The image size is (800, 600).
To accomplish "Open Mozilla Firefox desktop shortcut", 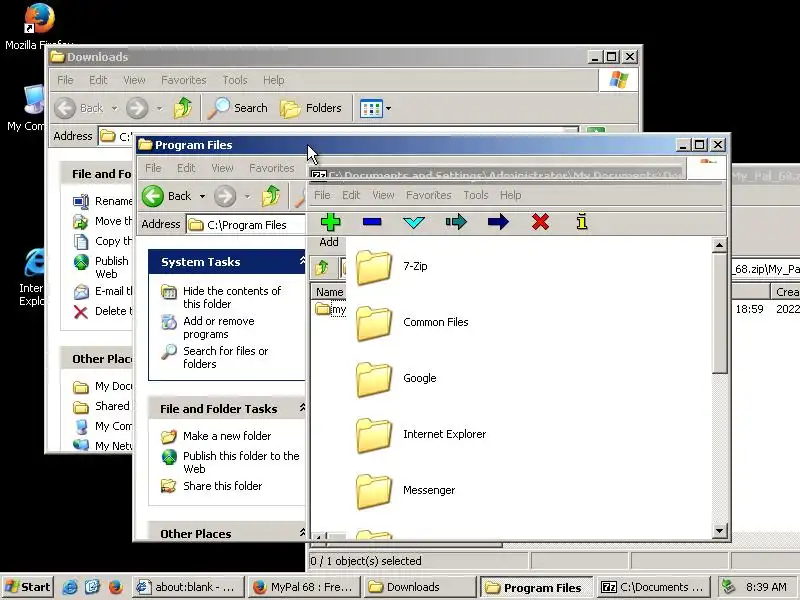I will pos(39,27).
